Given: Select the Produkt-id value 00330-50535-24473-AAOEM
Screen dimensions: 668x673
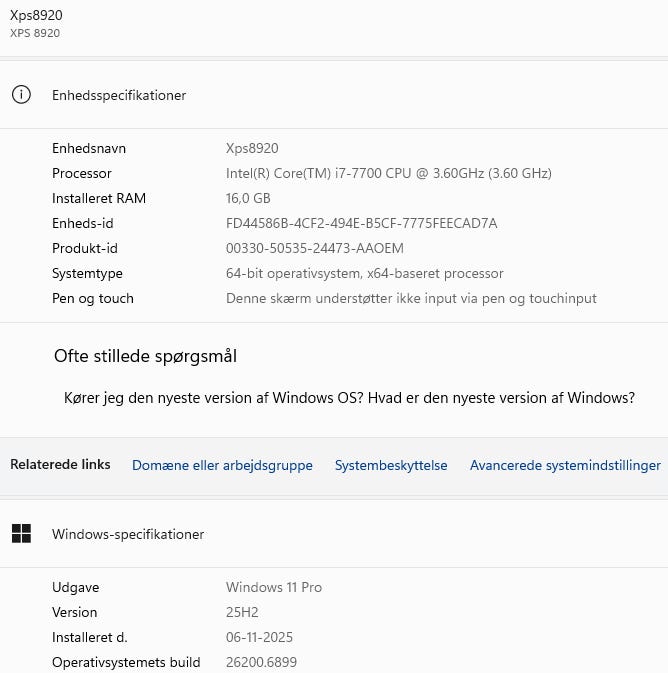Looking at the screenshot, I should [315, 248].
